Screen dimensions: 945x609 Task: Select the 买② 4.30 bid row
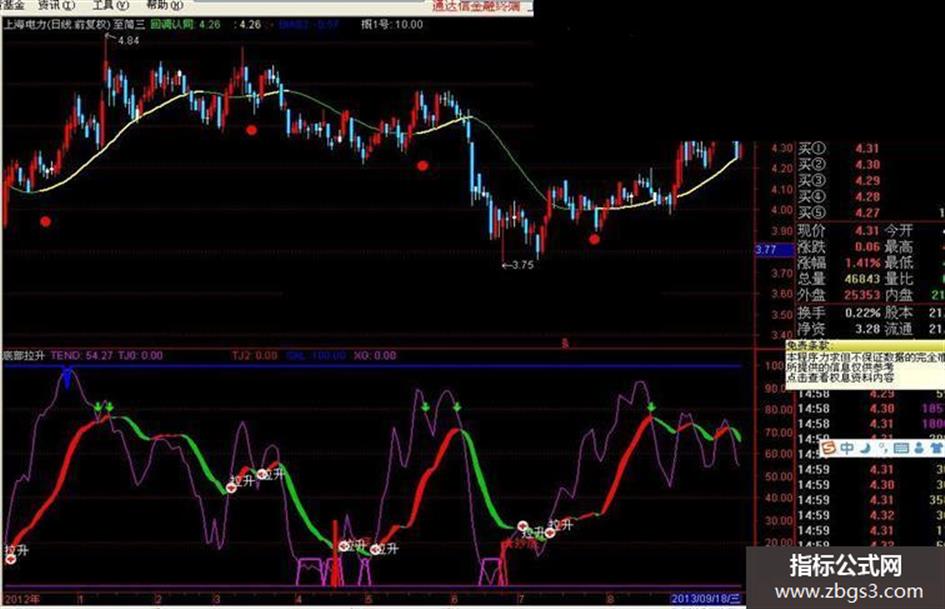tap(839, 165)
